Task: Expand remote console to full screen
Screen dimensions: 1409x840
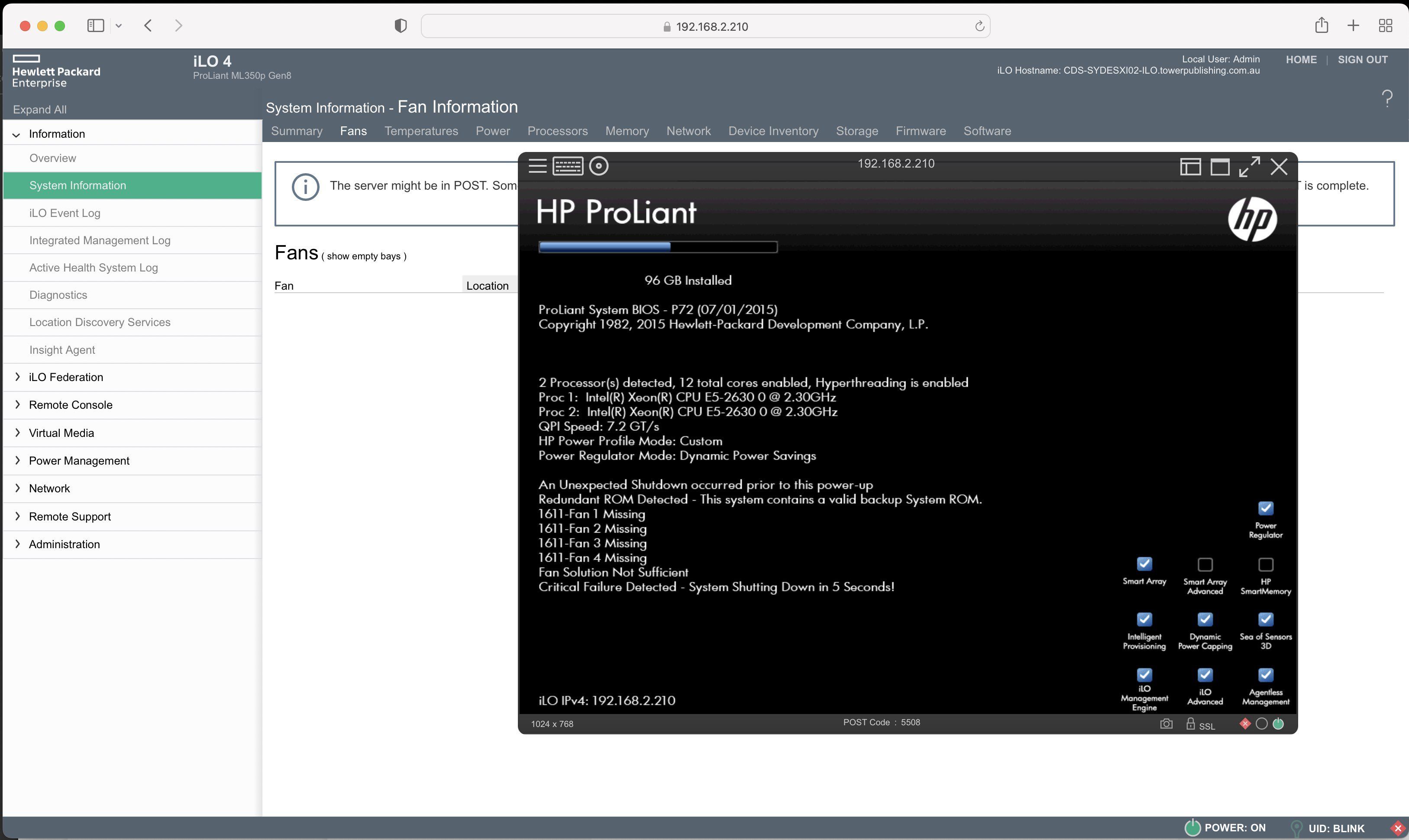Action: click(x=1249, y=166)
